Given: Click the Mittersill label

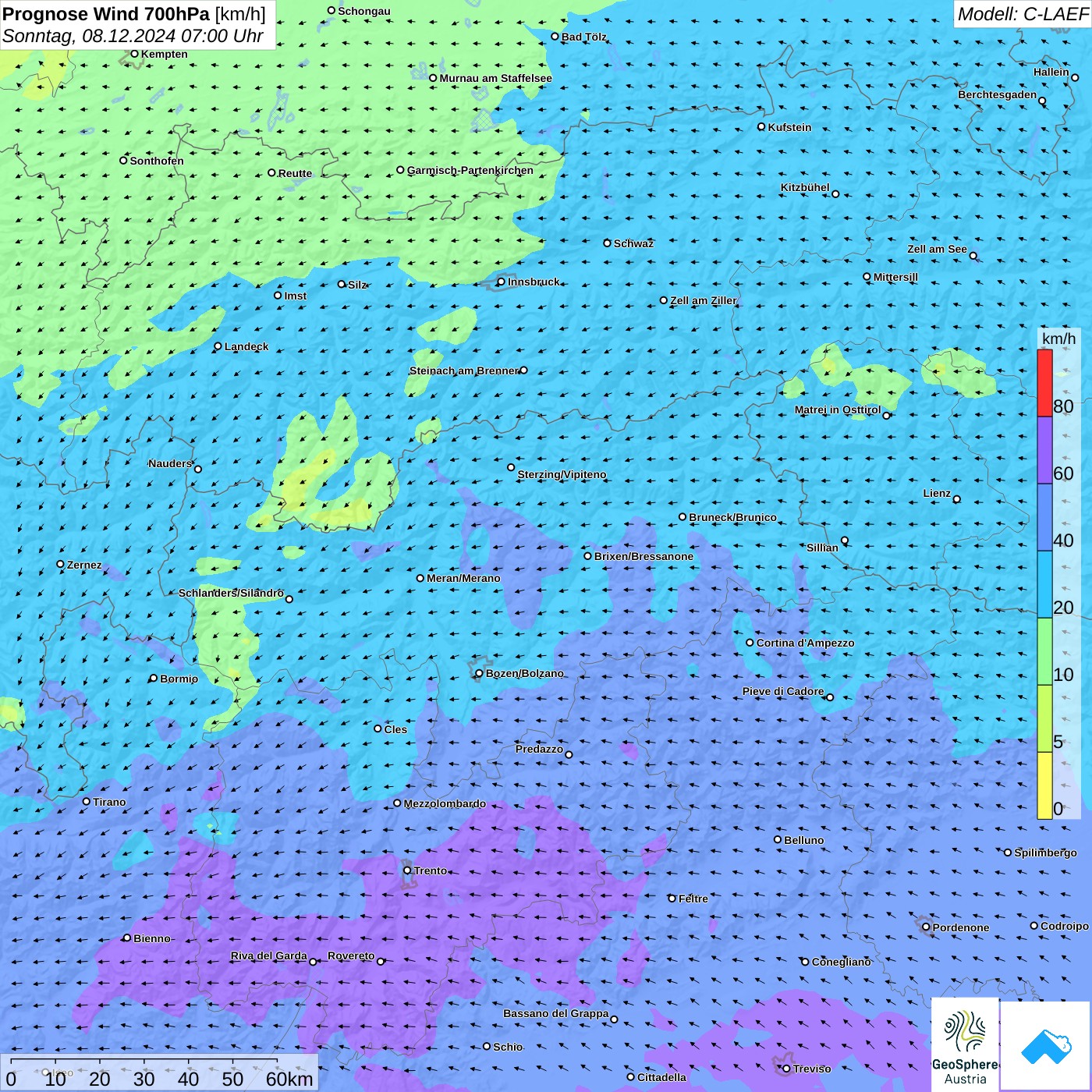Looking at the screenshot, I should click(895, 277).
